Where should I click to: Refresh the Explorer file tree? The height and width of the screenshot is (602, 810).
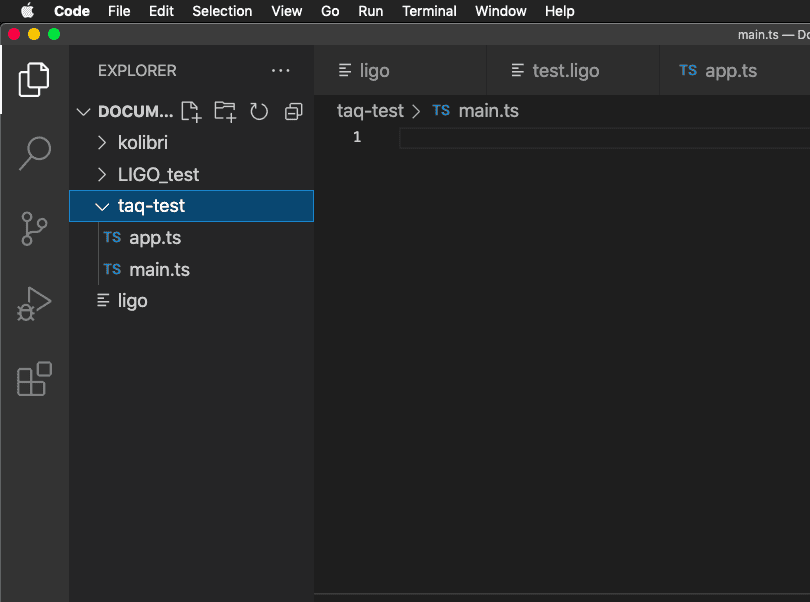(x=259, y=111)
